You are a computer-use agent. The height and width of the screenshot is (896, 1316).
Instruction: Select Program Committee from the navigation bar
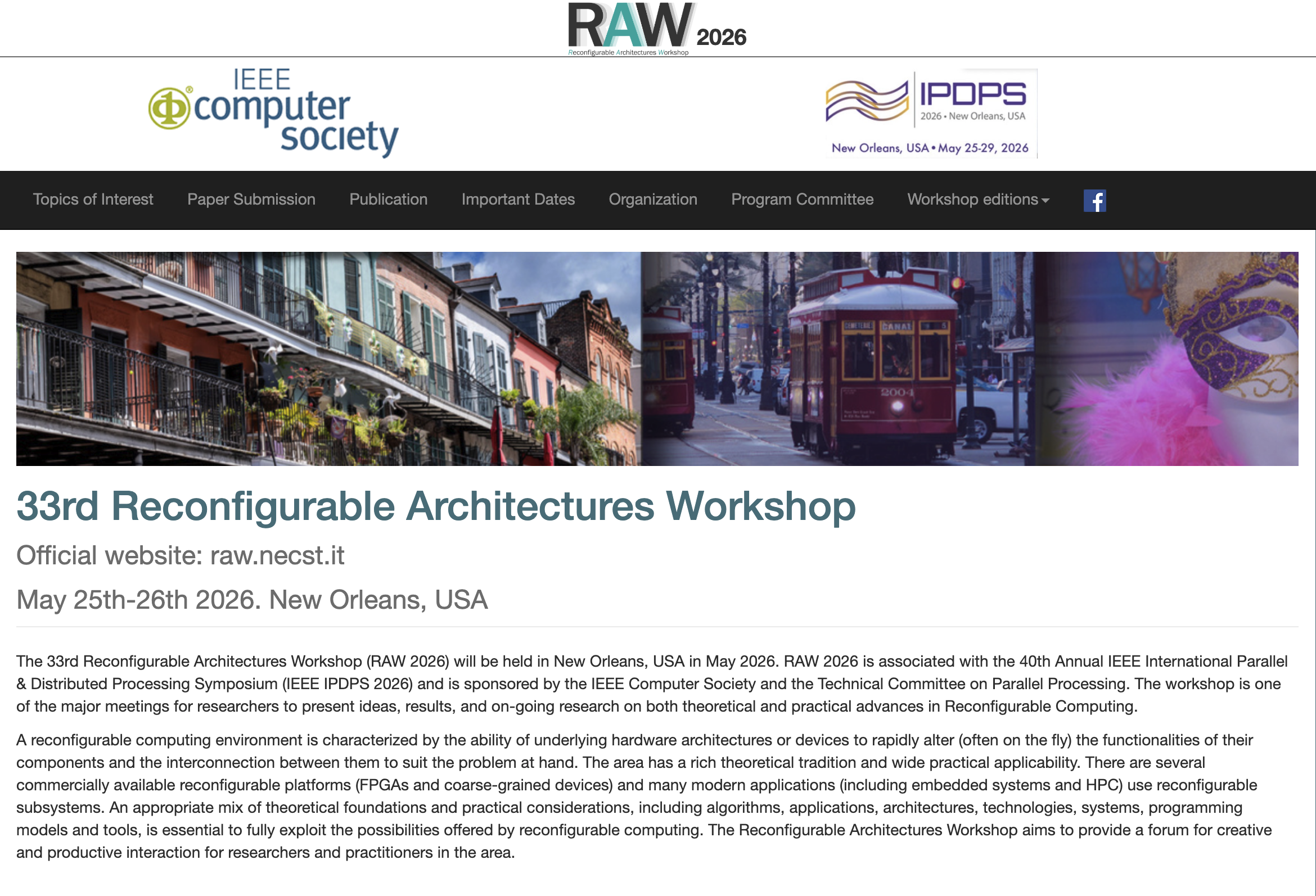(x=803, y=199)
